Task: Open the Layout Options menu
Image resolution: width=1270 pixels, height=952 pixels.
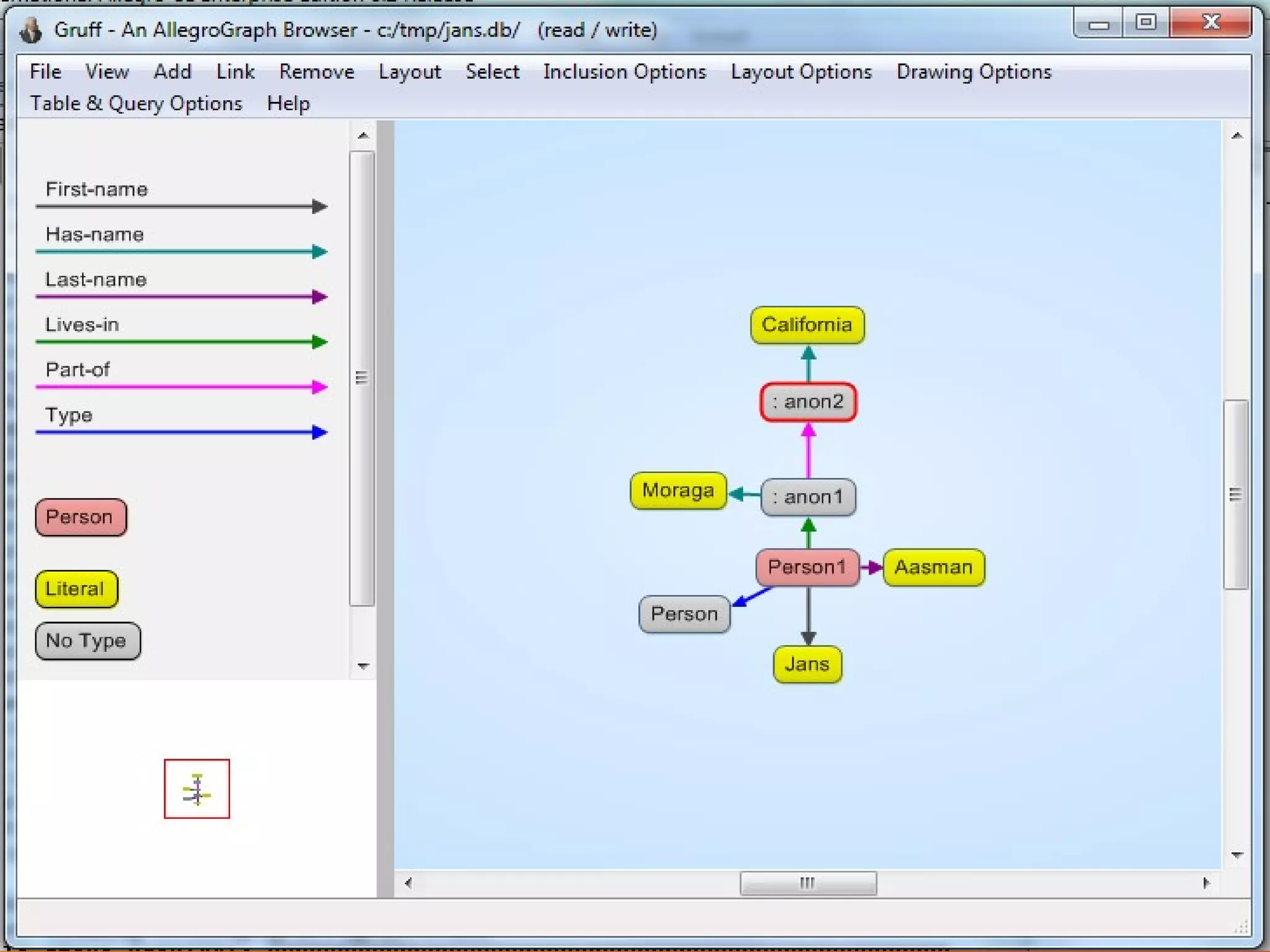Action: (801, 72)
